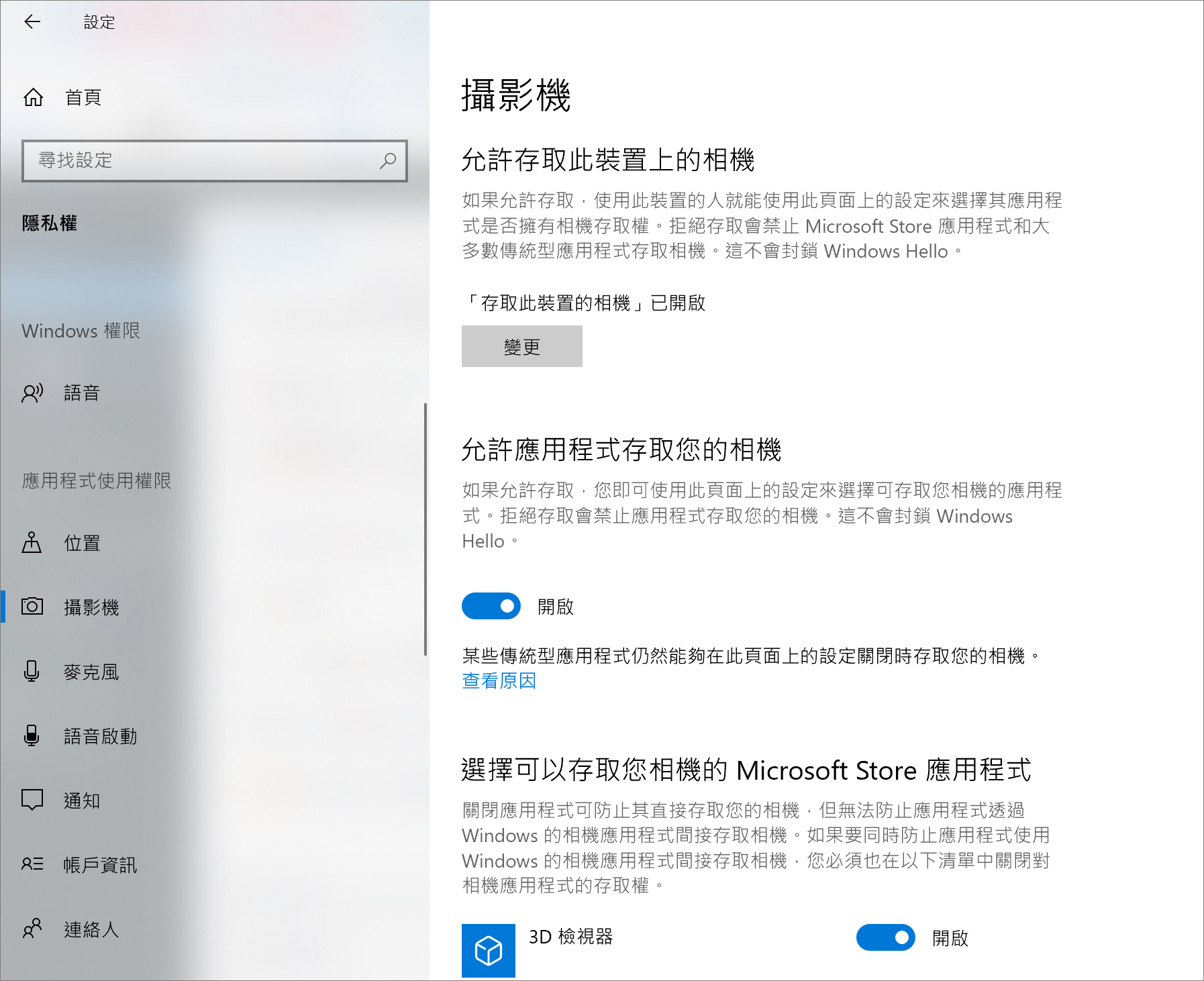The width and height of the screenshot is (1204, 981).
Task: Select 通知 in the sidebar menu
Action: 82,801
